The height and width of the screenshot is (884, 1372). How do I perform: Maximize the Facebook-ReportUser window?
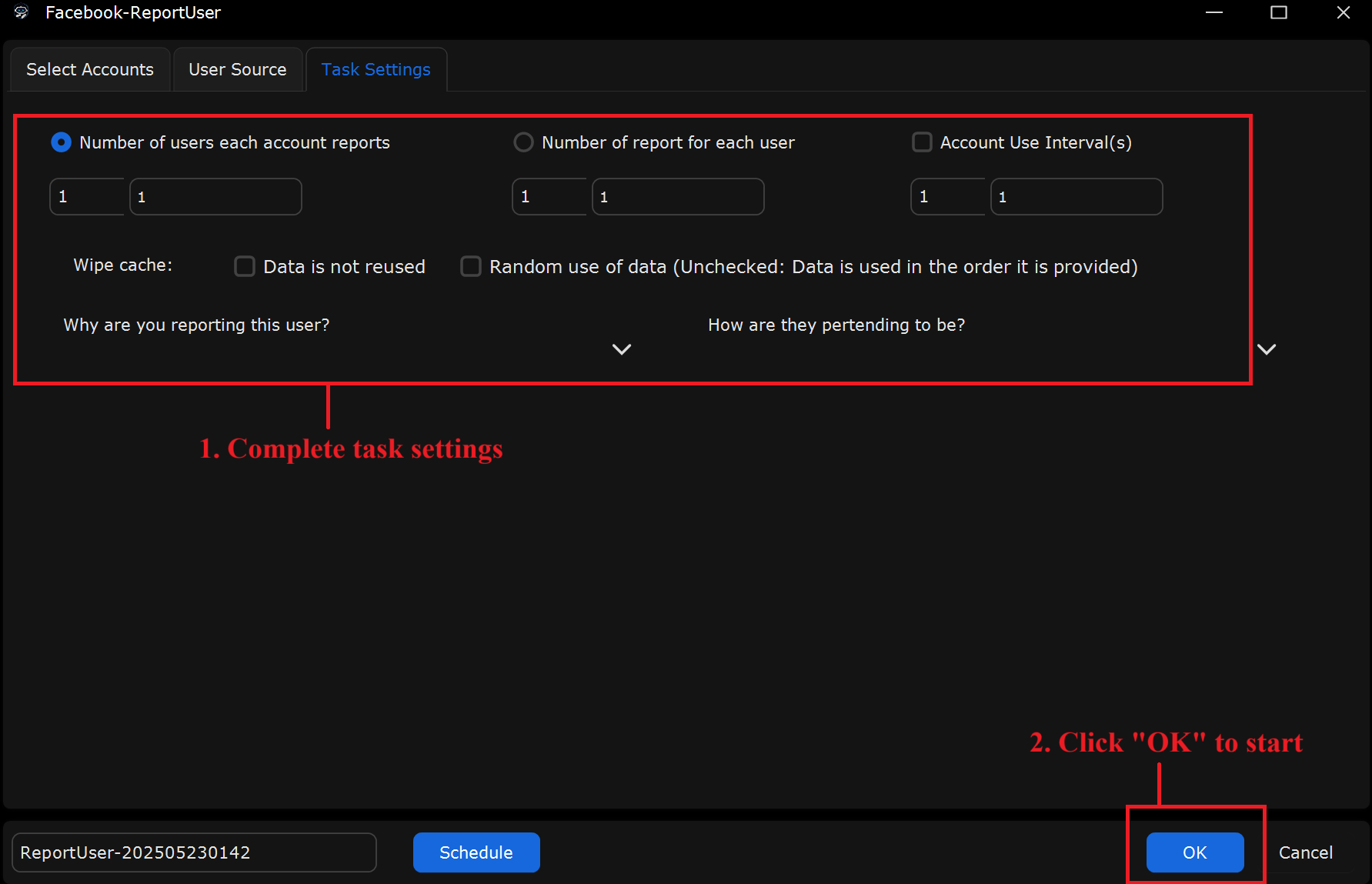click(1279, 12)
